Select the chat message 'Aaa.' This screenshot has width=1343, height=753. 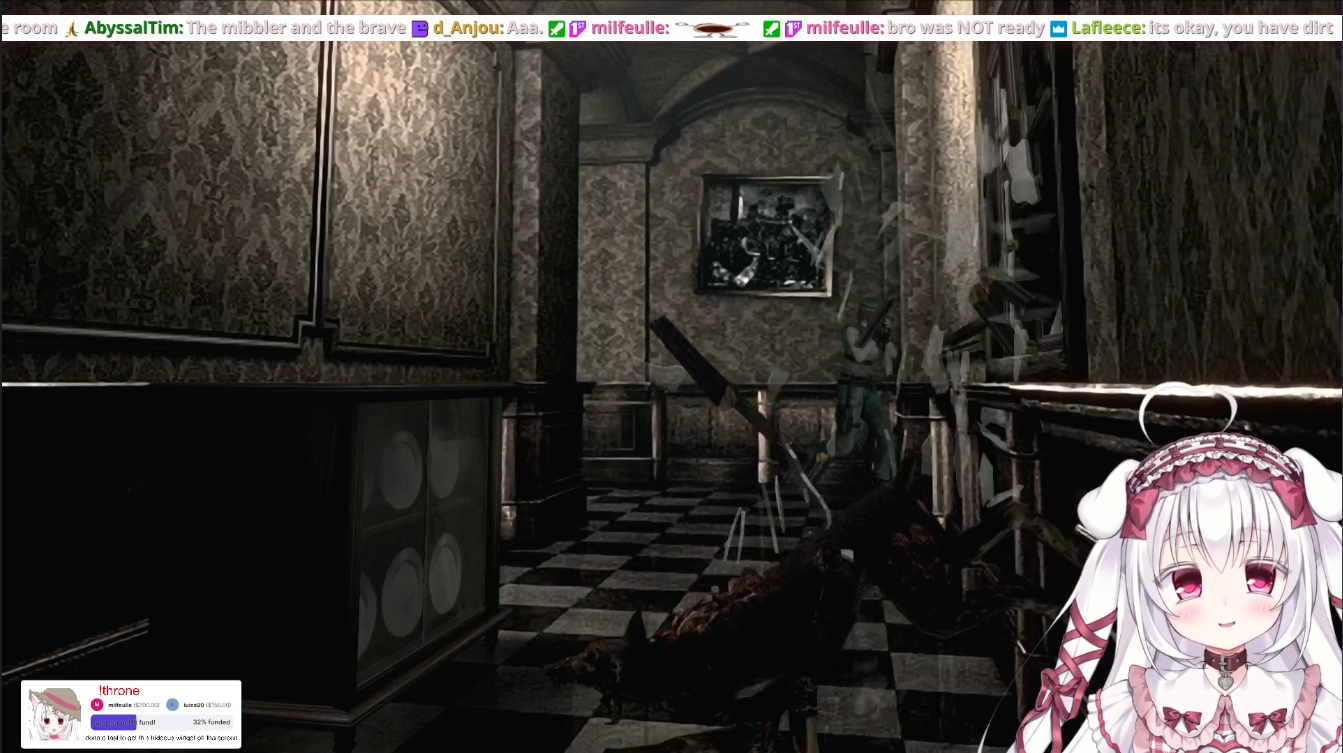coord(525,28)
